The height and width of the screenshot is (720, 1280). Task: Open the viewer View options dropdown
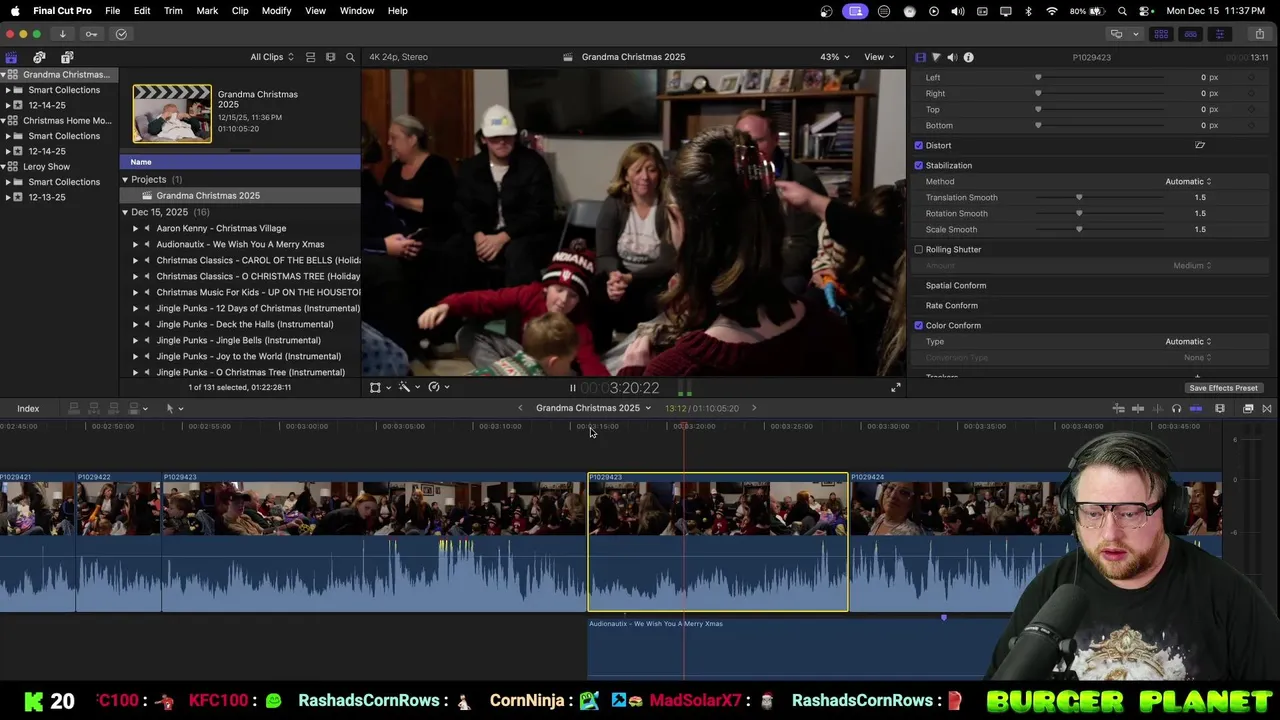coord(879,57)
